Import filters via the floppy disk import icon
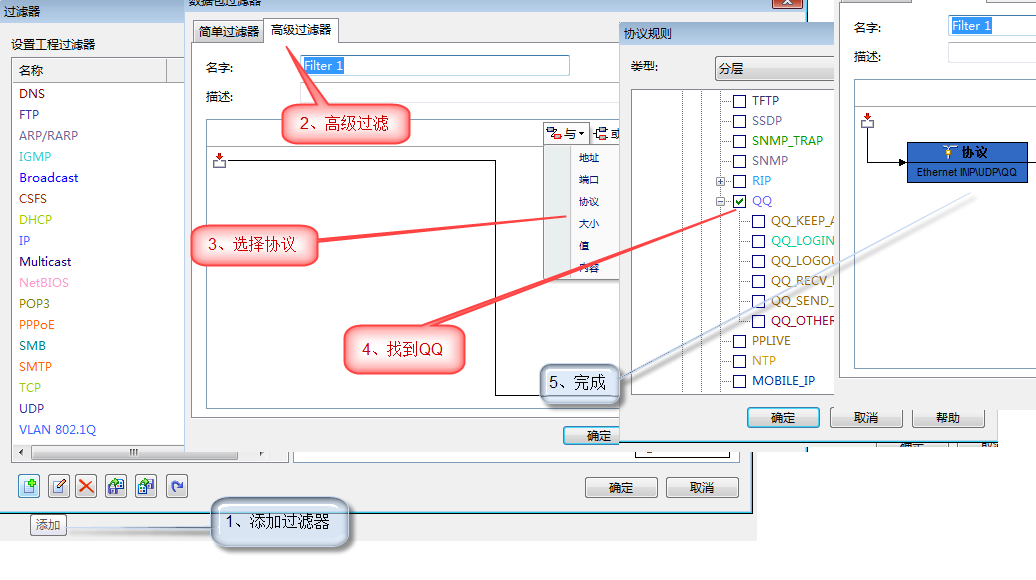 (x=114, y=485)
